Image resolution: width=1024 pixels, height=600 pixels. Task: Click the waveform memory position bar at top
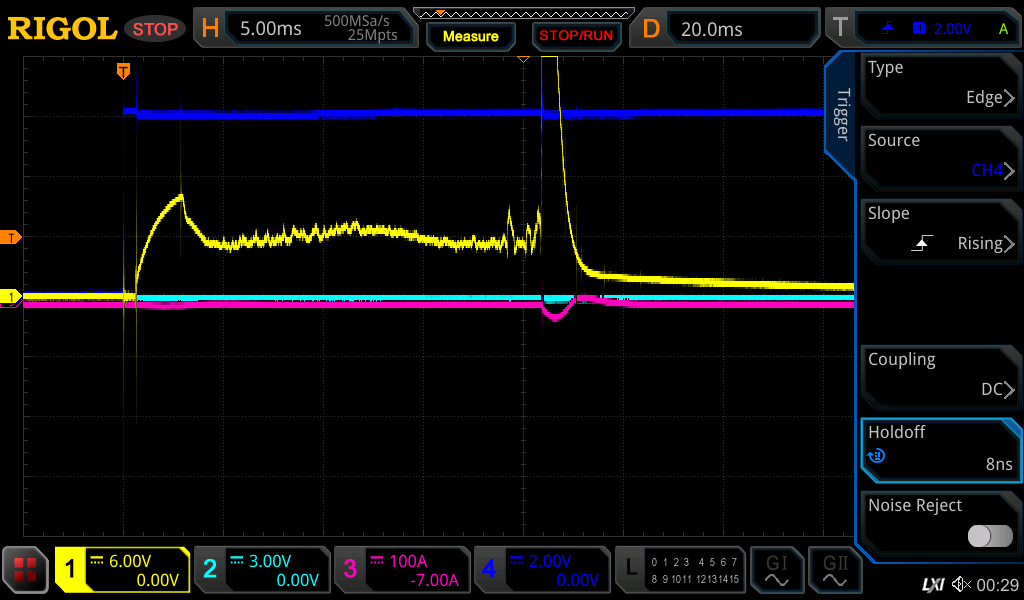(523, 13)
